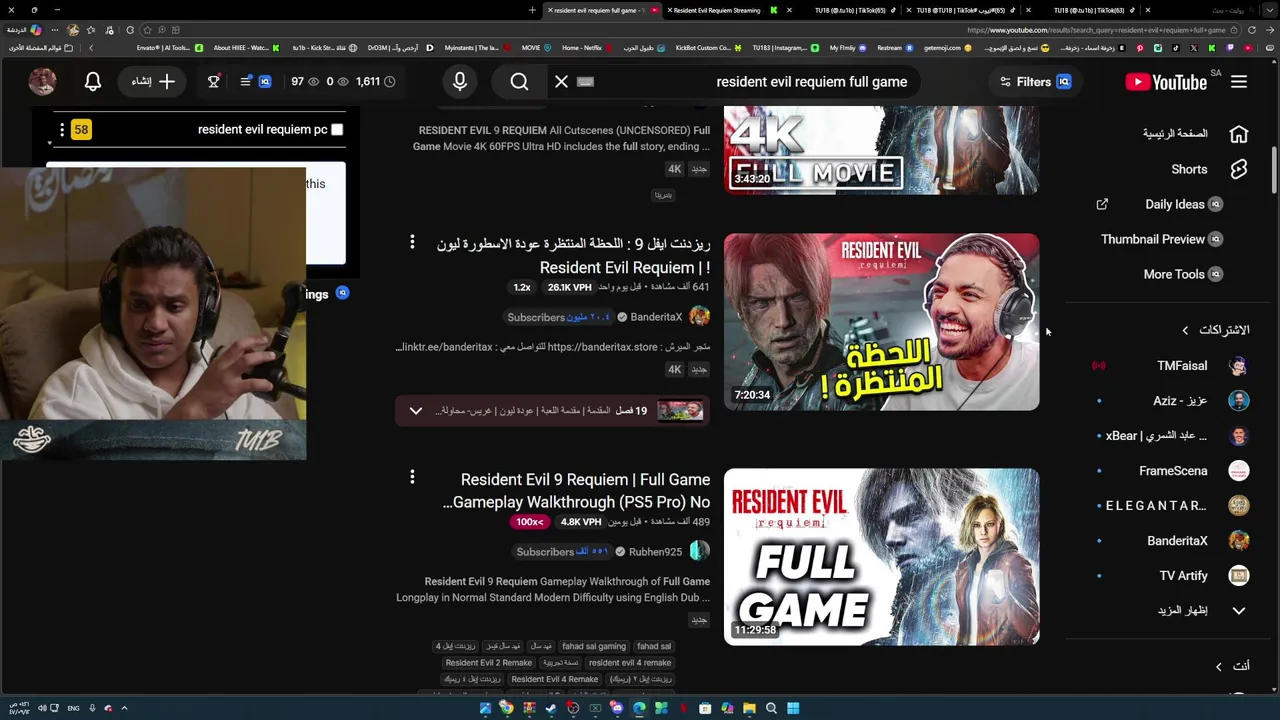
Task: Open notifications bell
Action: click(x=93, y=82)
